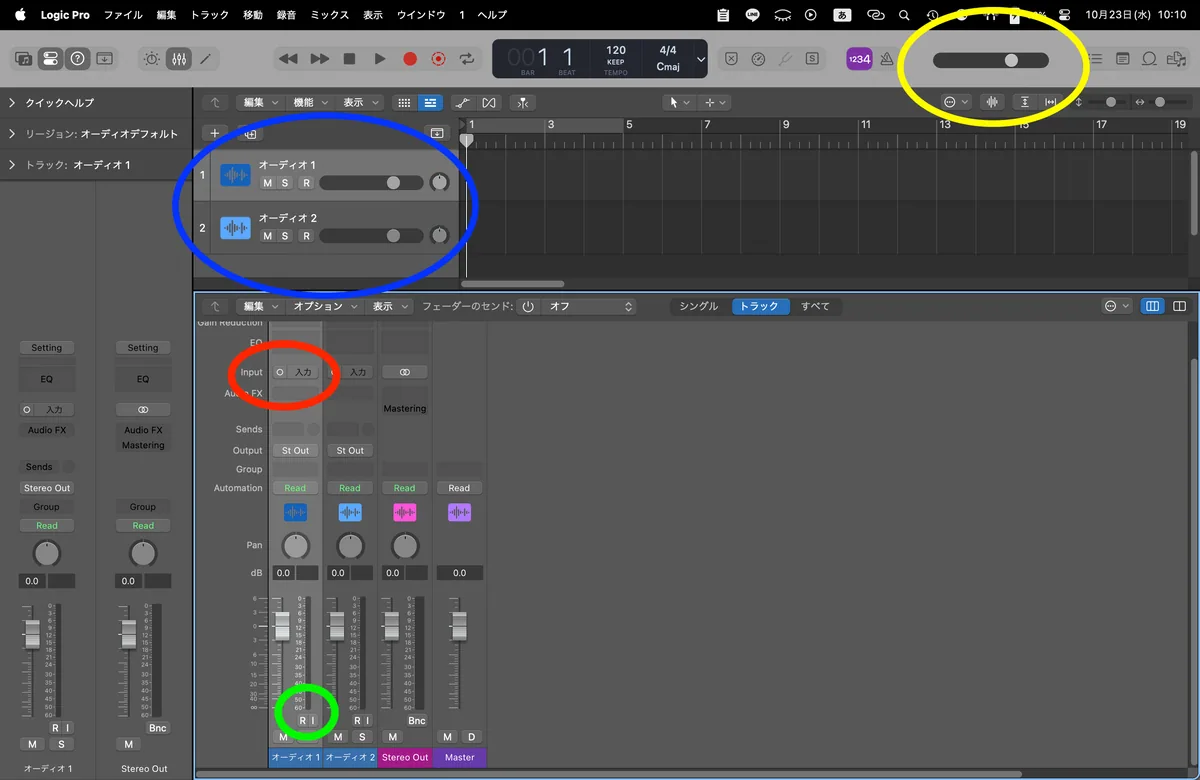This screenshot has width=1200, height=780.
Task: Expand the トラック: オーディオ 1 section
Action: tap(12, 164)
